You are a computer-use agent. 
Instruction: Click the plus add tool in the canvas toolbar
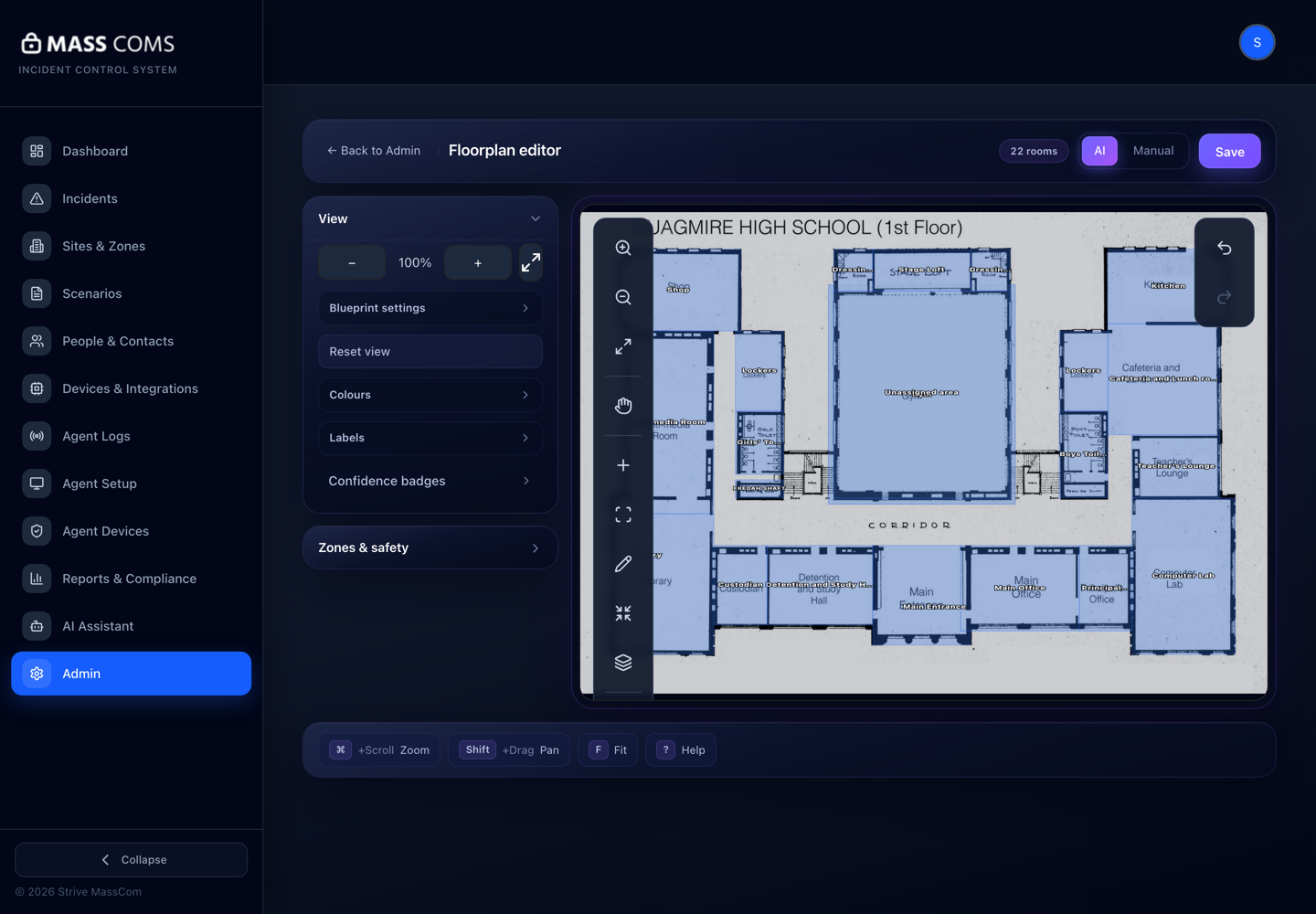623,465
